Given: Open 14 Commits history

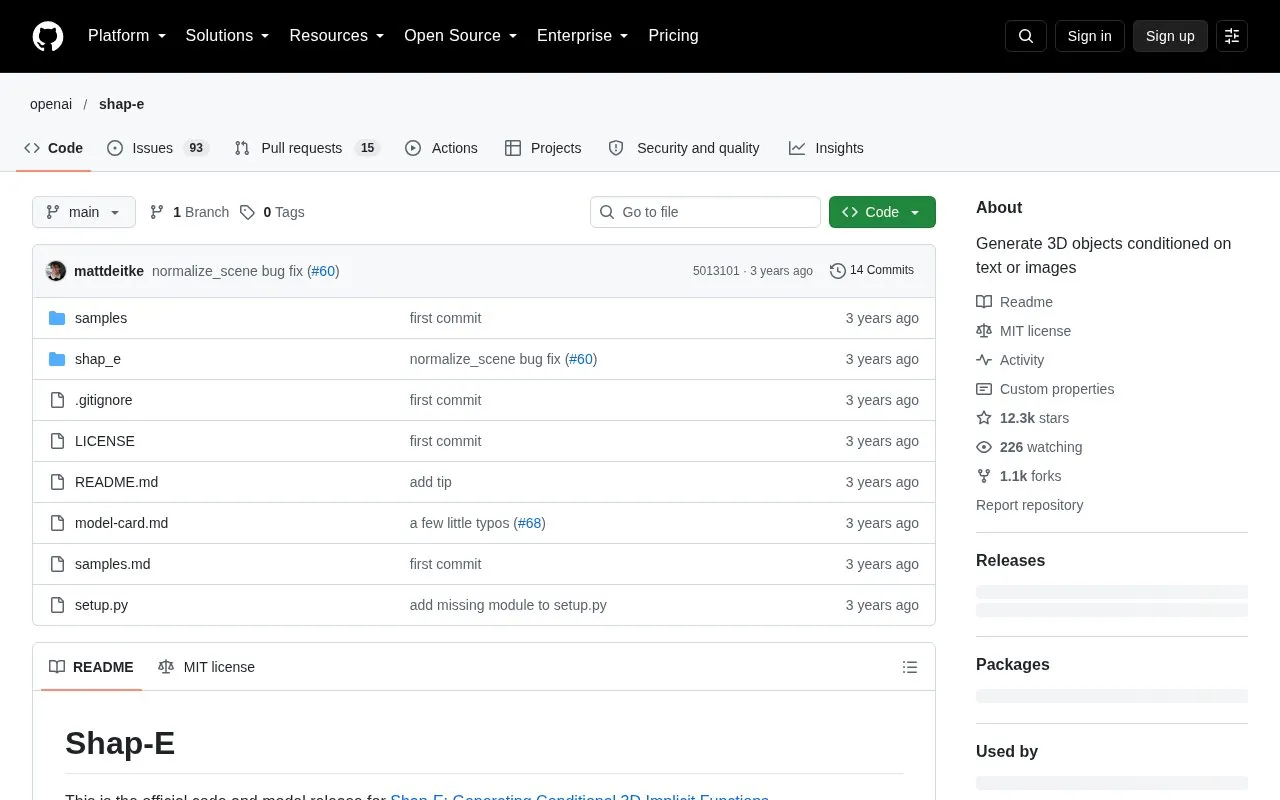Looking at the screenshot, I should click(872, 270).
